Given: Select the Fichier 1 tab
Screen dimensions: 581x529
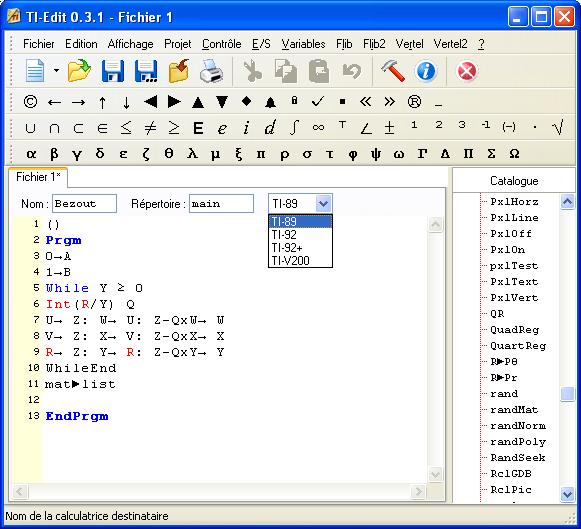Looking at the screenshot, I should [x=38, y=177].
